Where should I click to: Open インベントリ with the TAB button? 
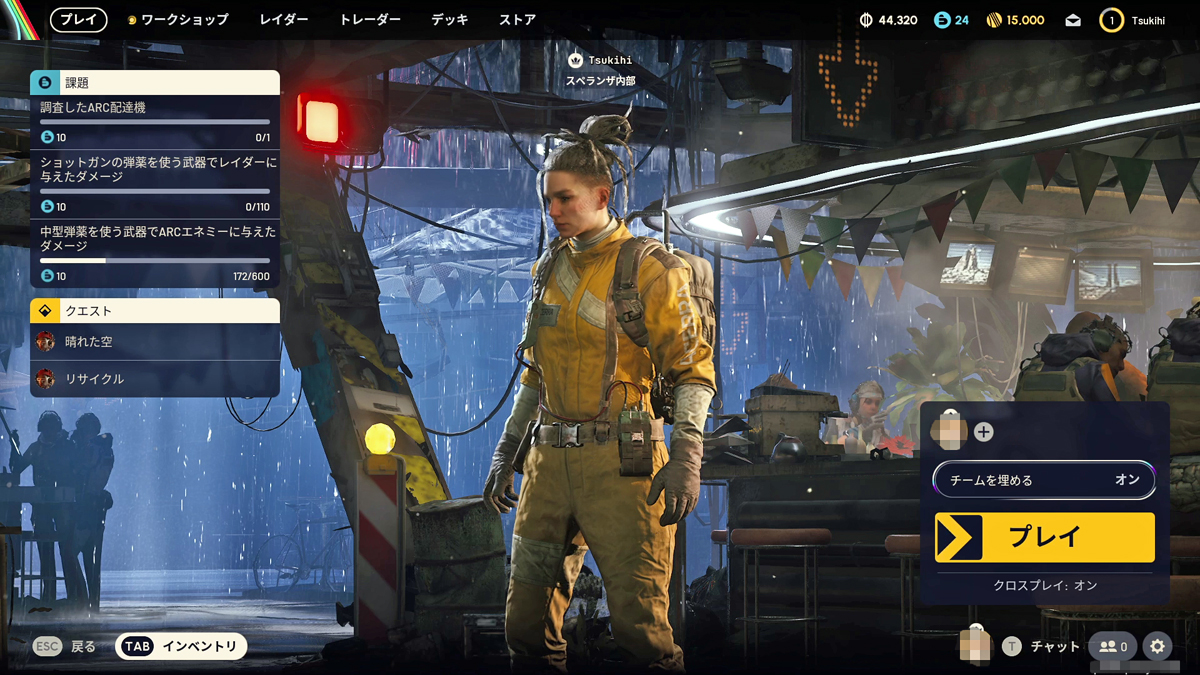(181, 647)
